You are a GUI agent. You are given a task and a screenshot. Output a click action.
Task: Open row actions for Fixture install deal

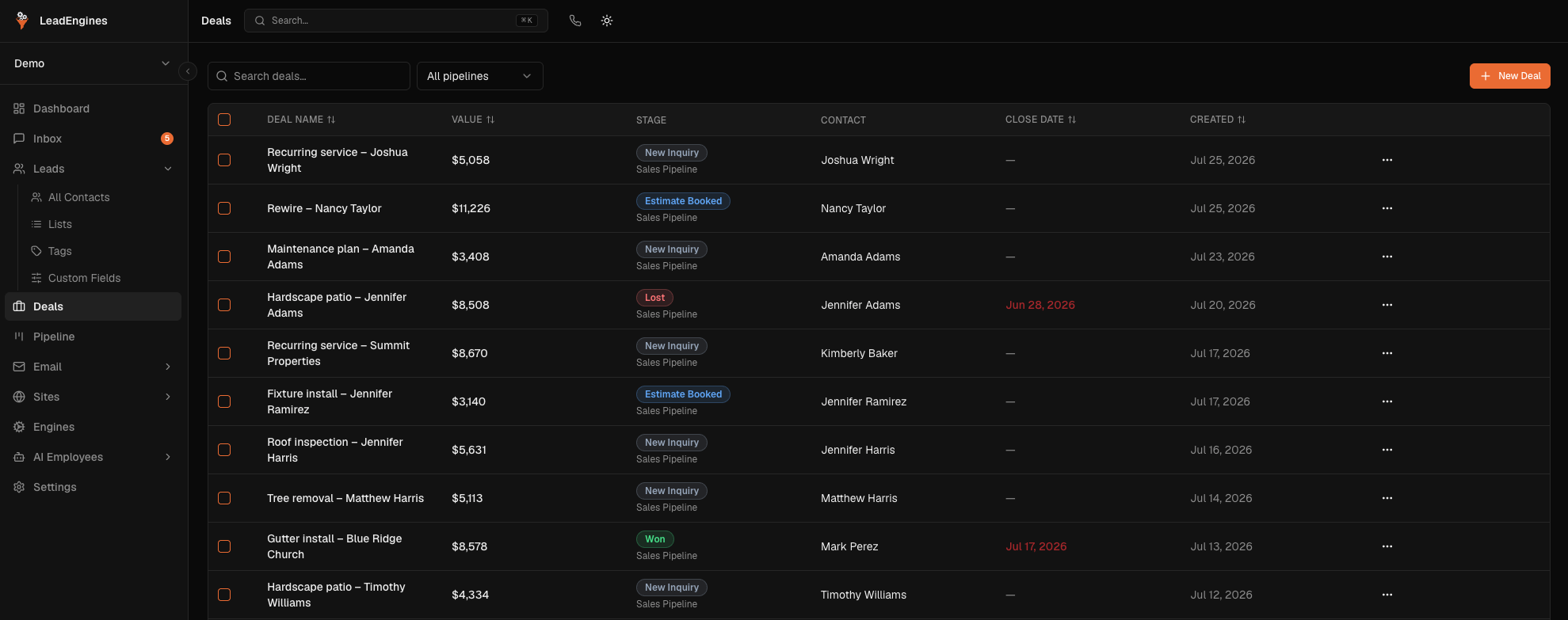point(1387,401)
